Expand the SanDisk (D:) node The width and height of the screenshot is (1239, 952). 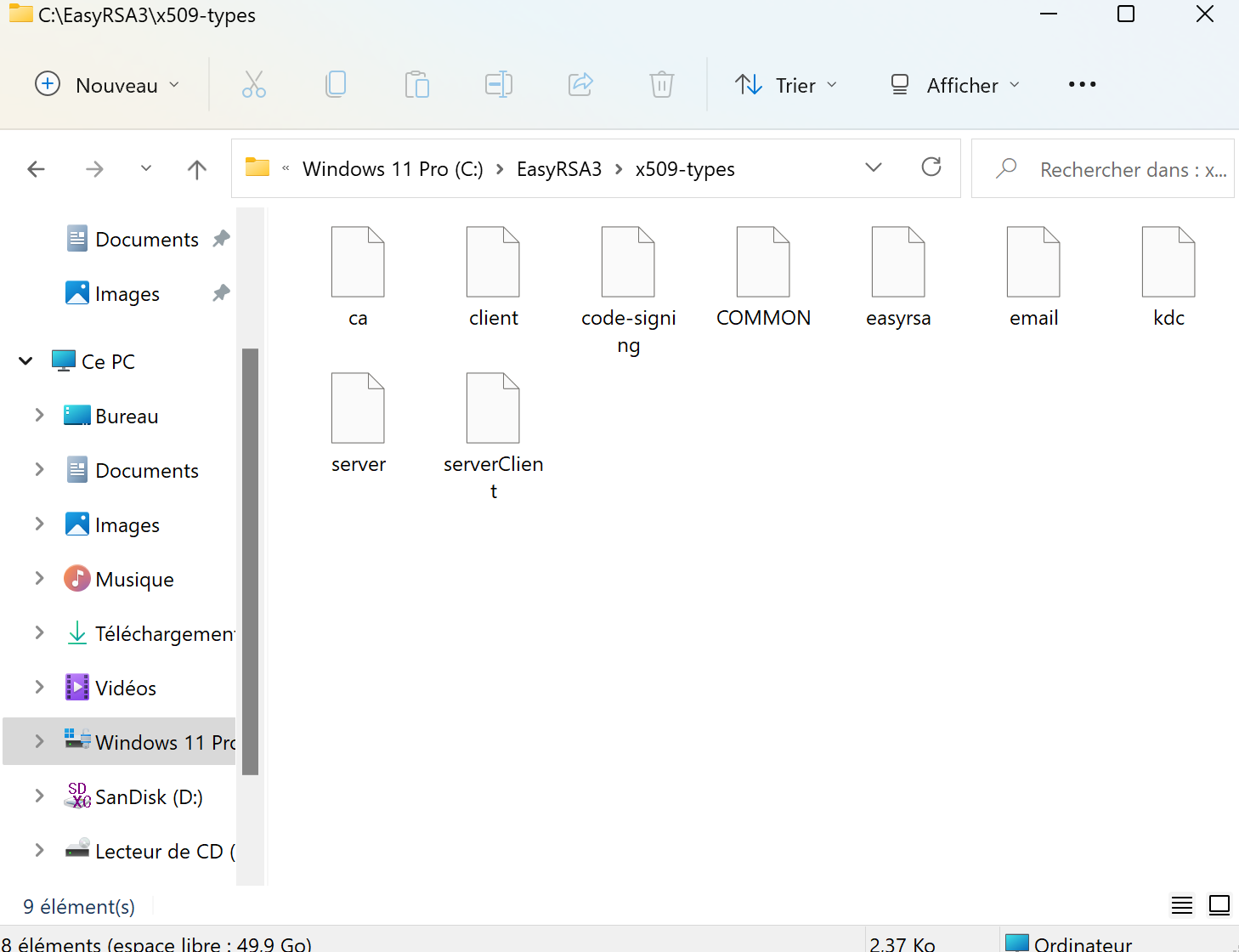(39, 796)
